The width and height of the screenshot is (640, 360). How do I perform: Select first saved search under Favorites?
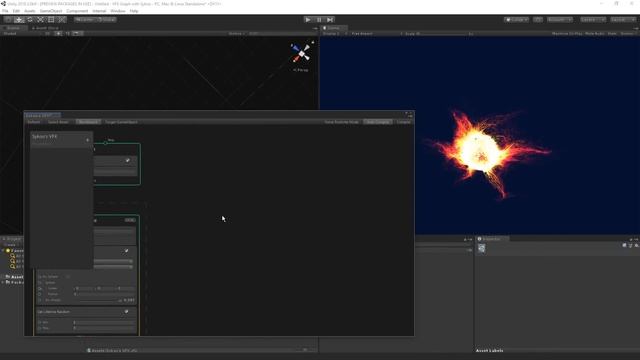pyautogui.click(x=13, y=256)
